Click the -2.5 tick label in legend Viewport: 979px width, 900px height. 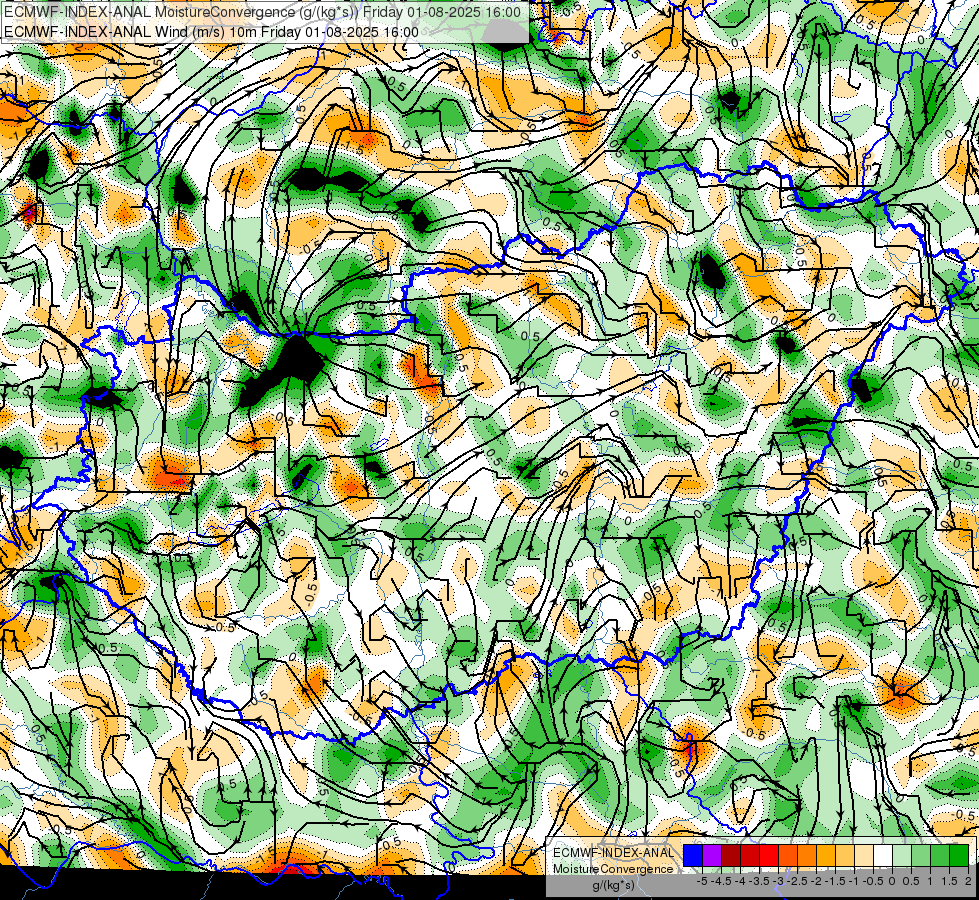click(797, 881)
